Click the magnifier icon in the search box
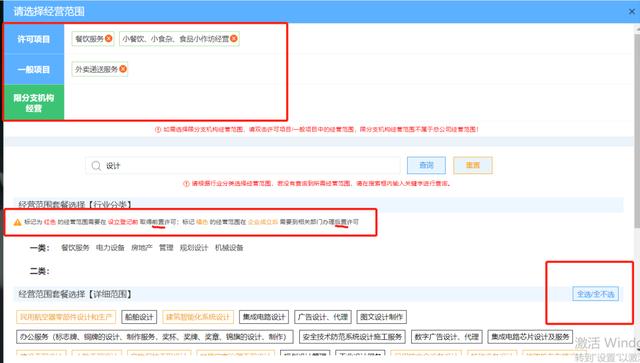640x363 pixels. tap(96, 165)
